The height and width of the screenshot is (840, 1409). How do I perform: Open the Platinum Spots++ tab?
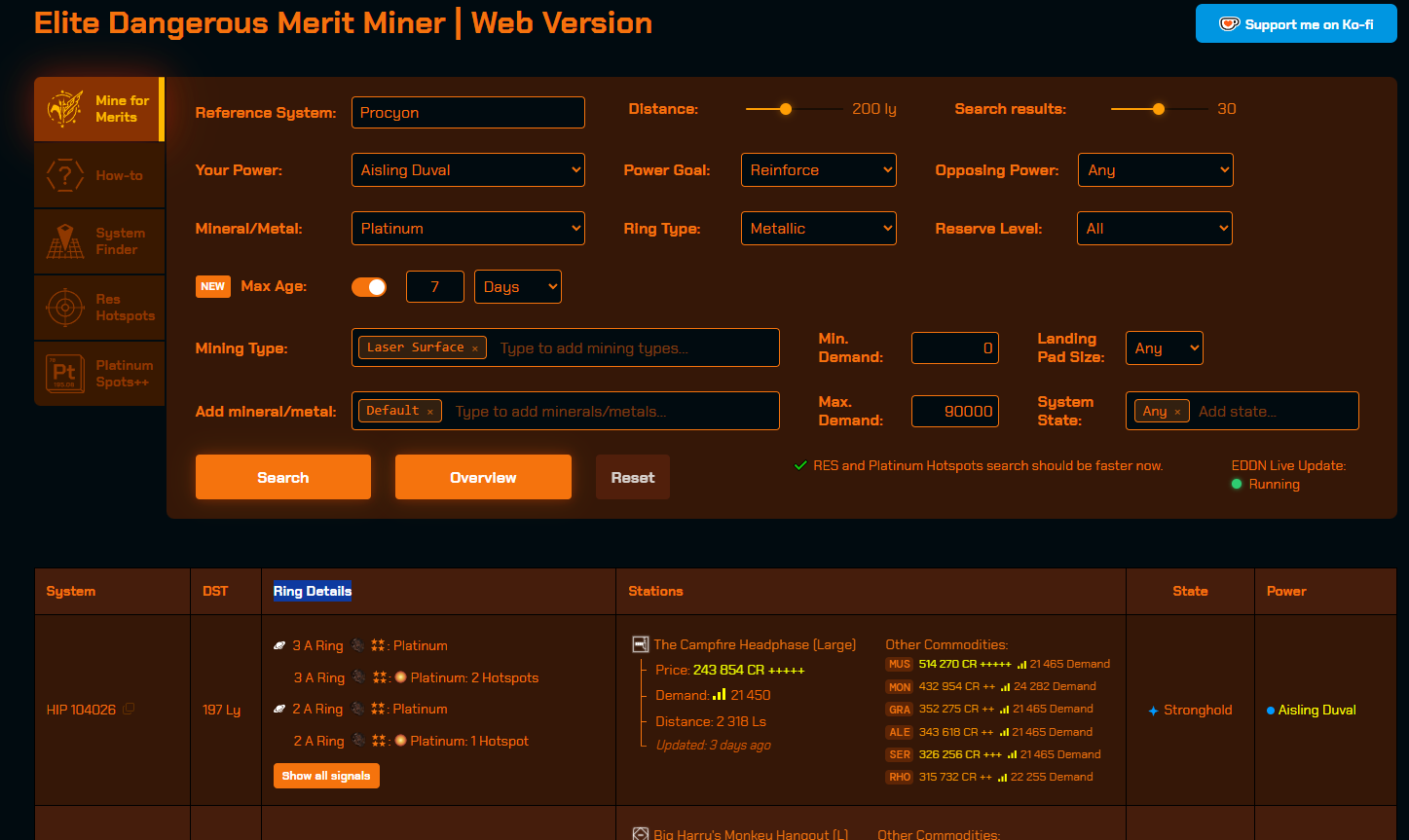[x=98, y=374]
